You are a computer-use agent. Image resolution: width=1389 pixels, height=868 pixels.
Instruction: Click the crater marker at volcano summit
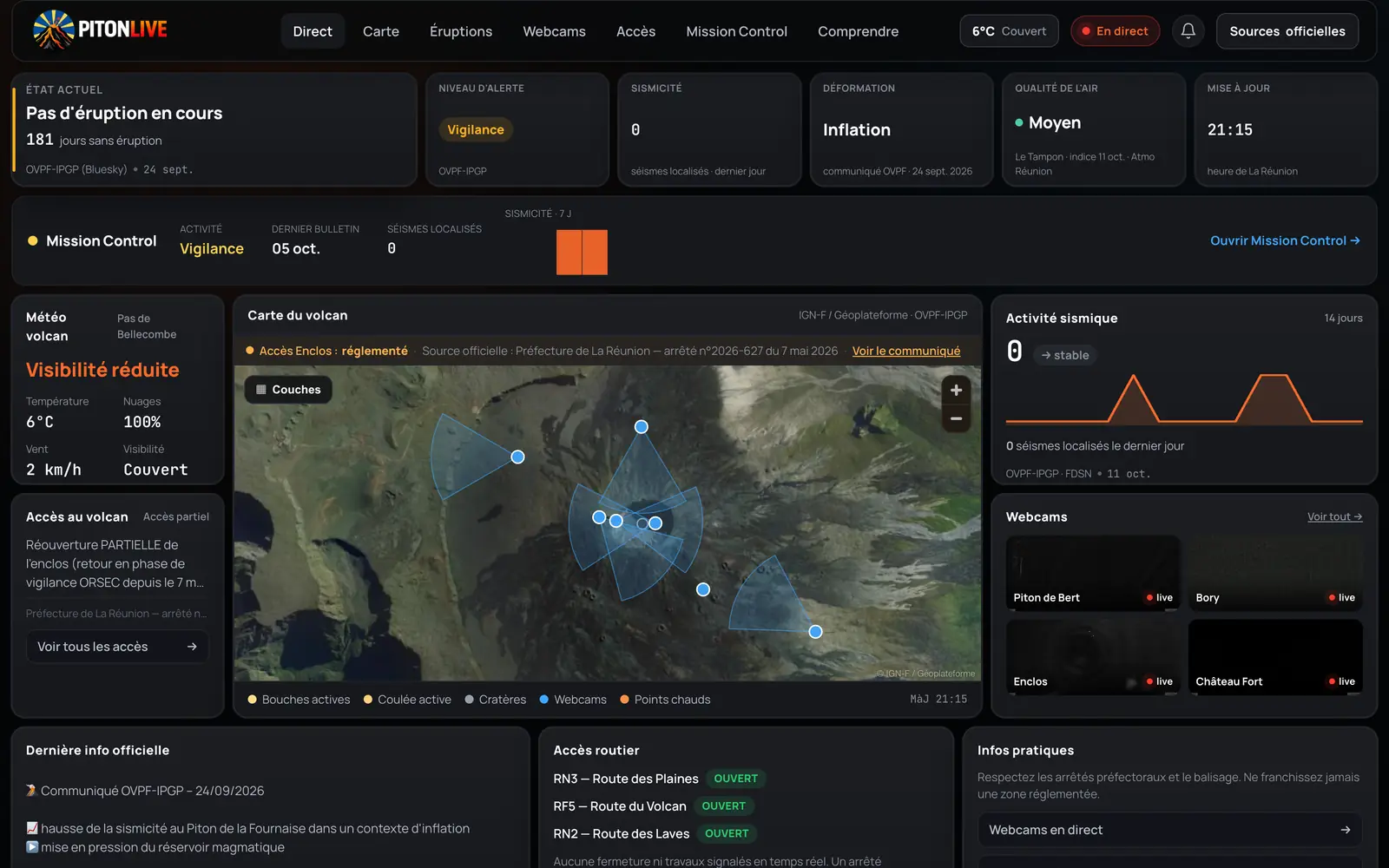click(642, 523)
